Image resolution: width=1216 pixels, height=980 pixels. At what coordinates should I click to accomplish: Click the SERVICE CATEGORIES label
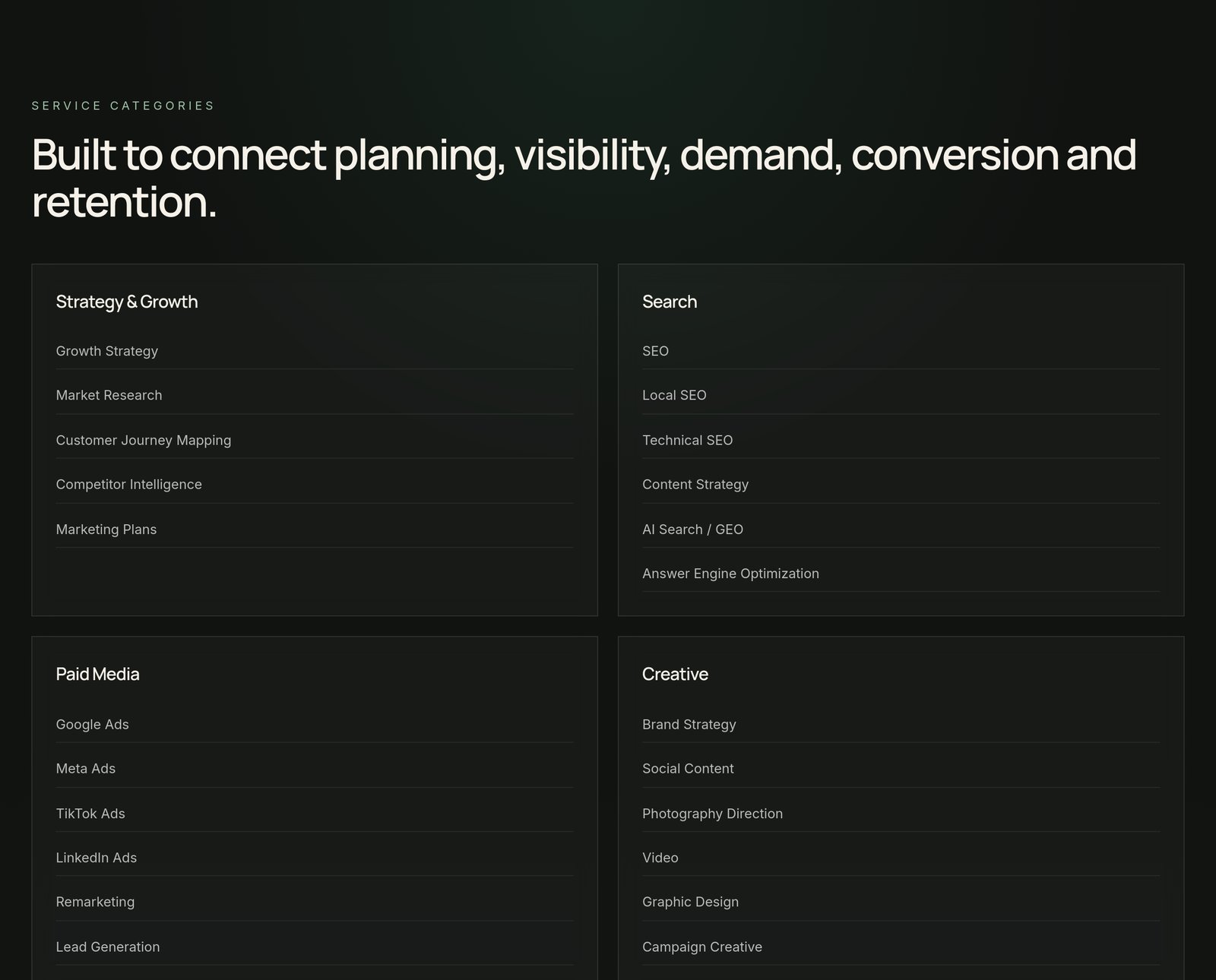click(x=123, y=106)
